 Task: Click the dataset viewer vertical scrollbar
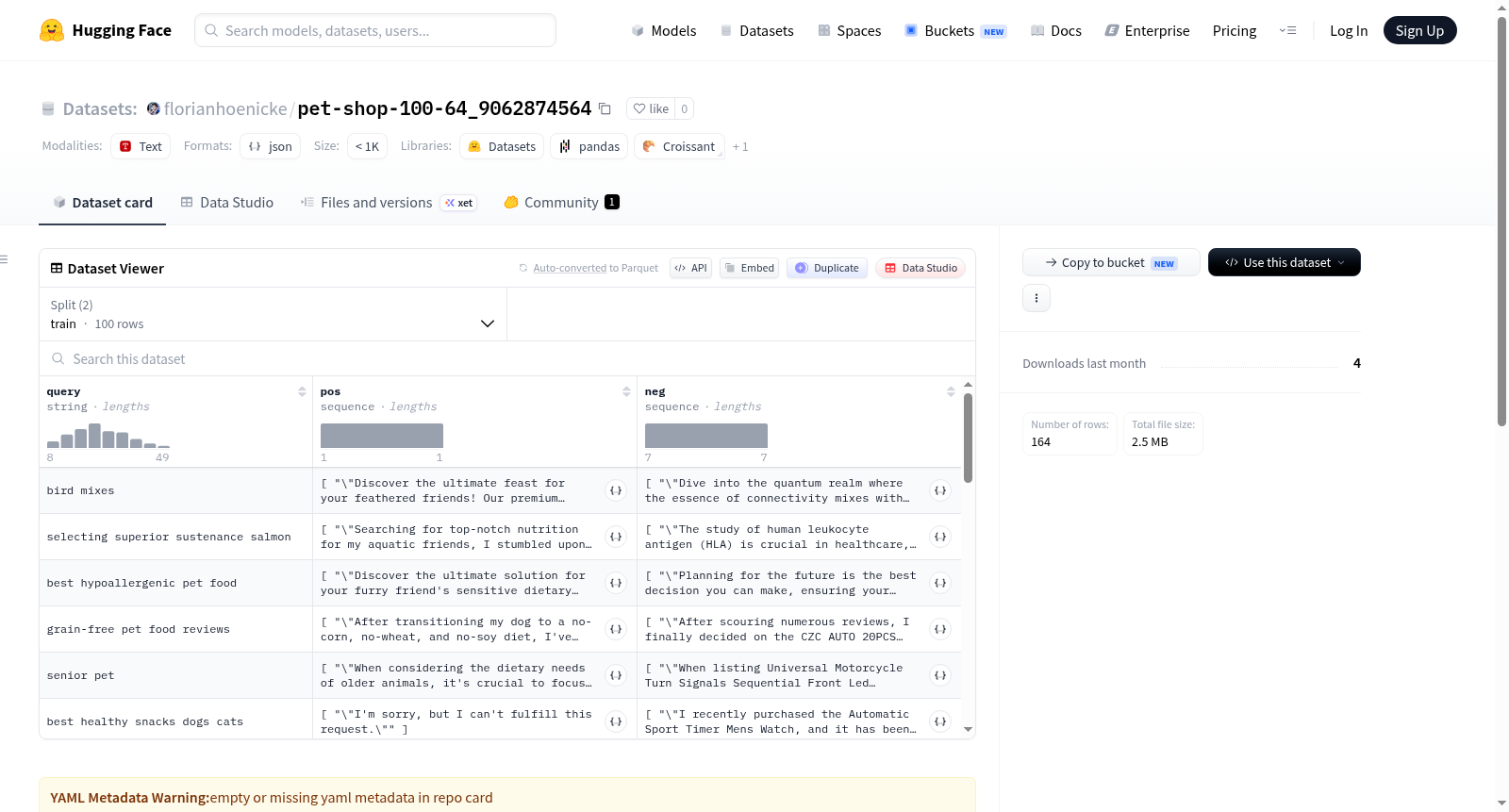click(968, 439)
